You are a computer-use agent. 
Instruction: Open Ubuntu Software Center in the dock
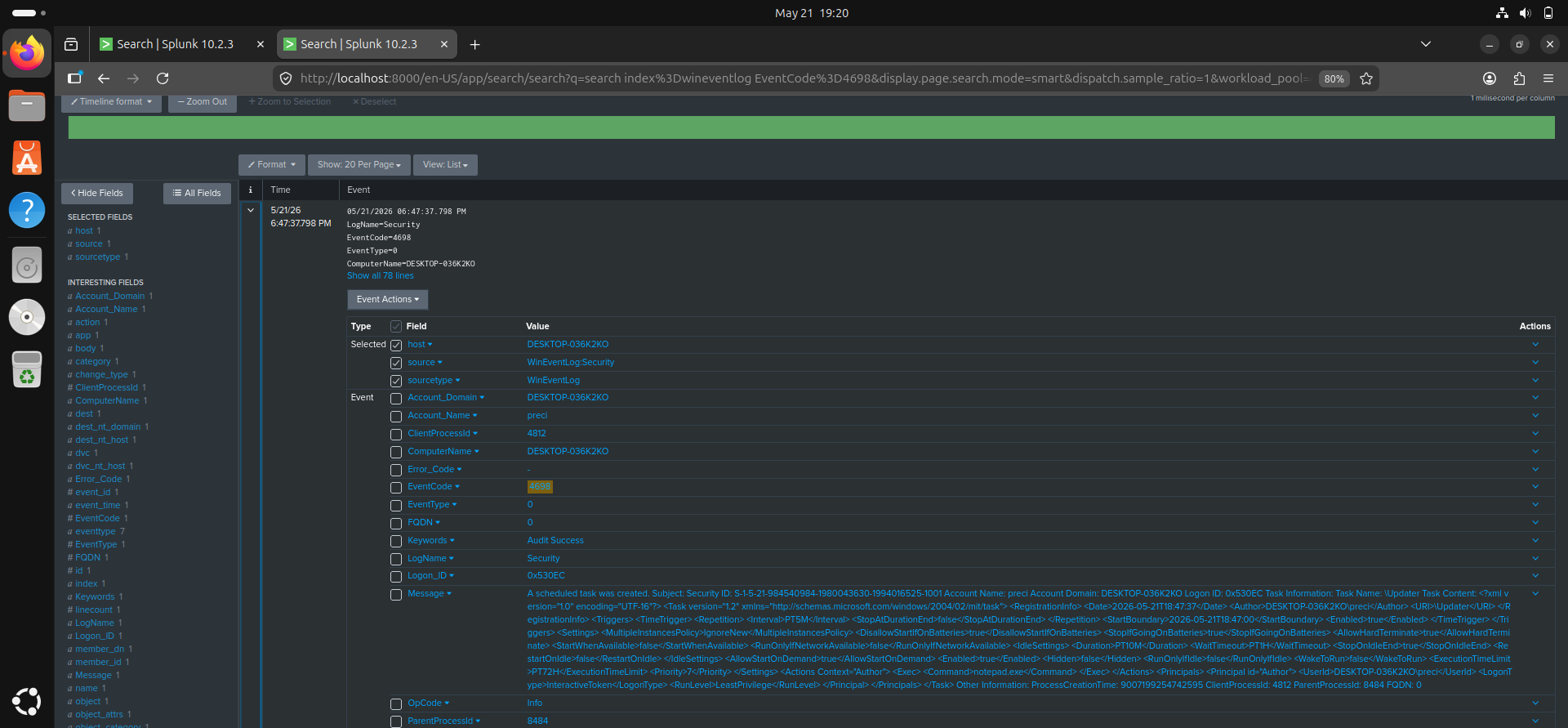tap(27, 158)
